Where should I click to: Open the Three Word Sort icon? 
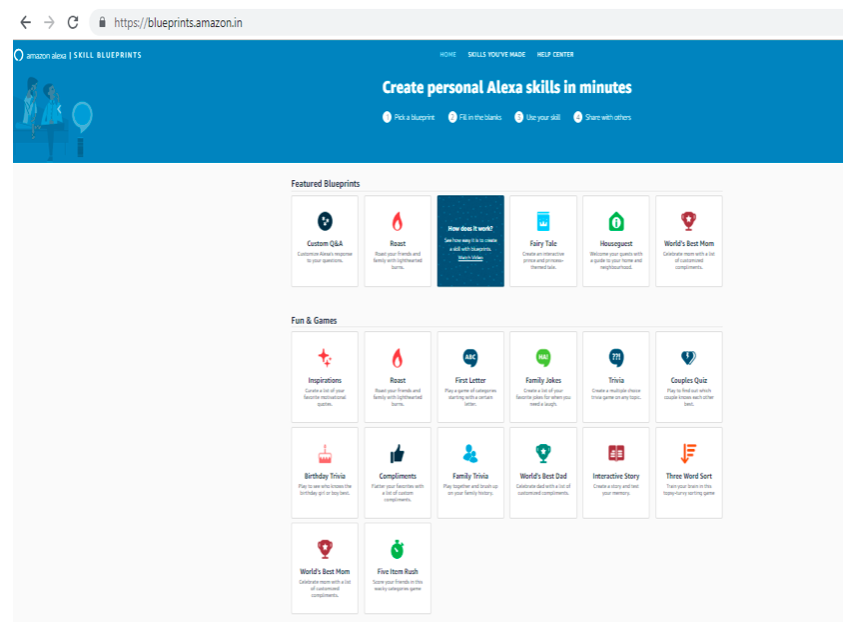click(689, 453)
